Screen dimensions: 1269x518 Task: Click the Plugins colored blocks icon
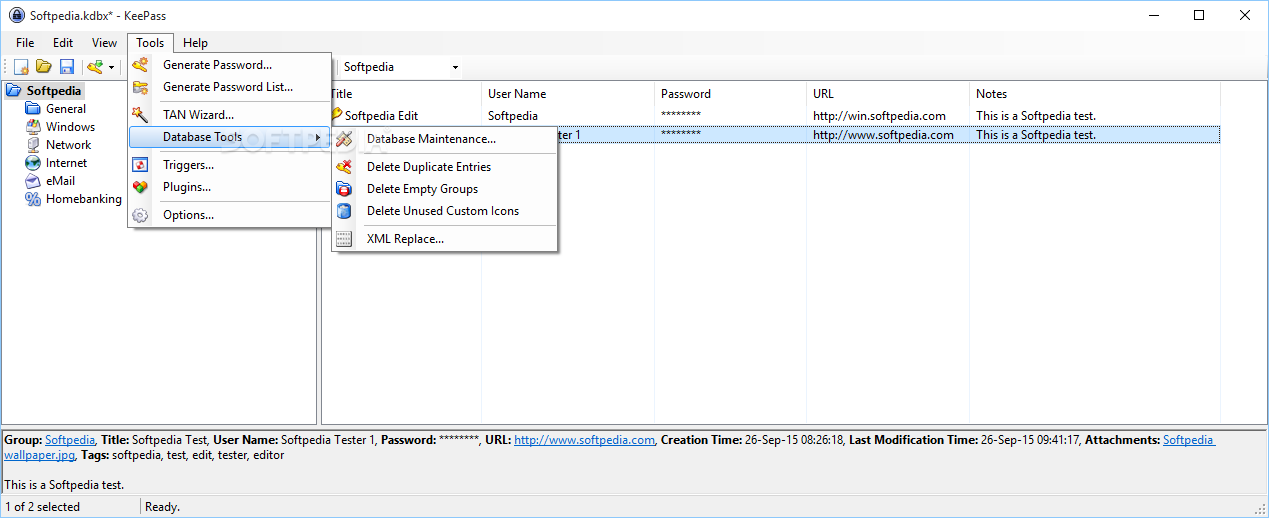[141, 187]
